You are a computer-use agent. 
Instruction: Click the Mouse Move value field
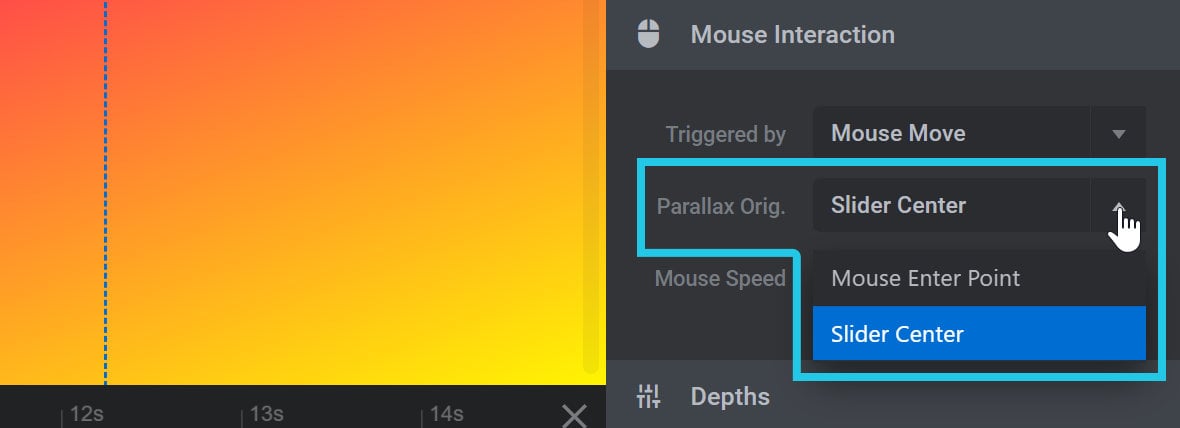[x=951, y=134]
